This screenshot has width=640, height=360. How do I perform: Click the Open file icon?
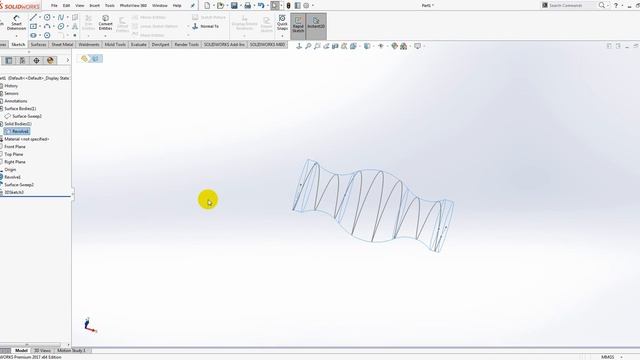[220, 5]
